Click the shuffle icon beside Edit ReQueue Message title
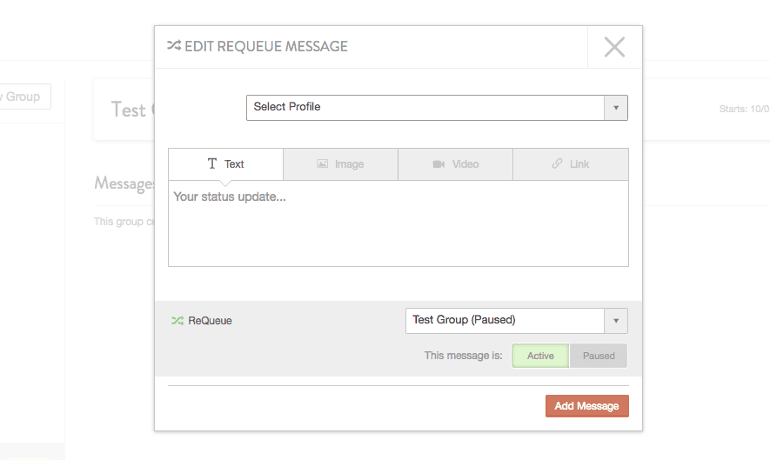 (174, 46)
